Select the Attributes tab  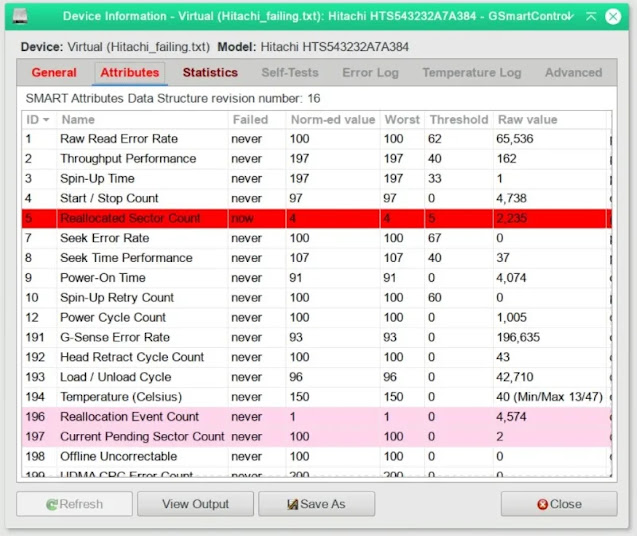[x=130, y=73]
